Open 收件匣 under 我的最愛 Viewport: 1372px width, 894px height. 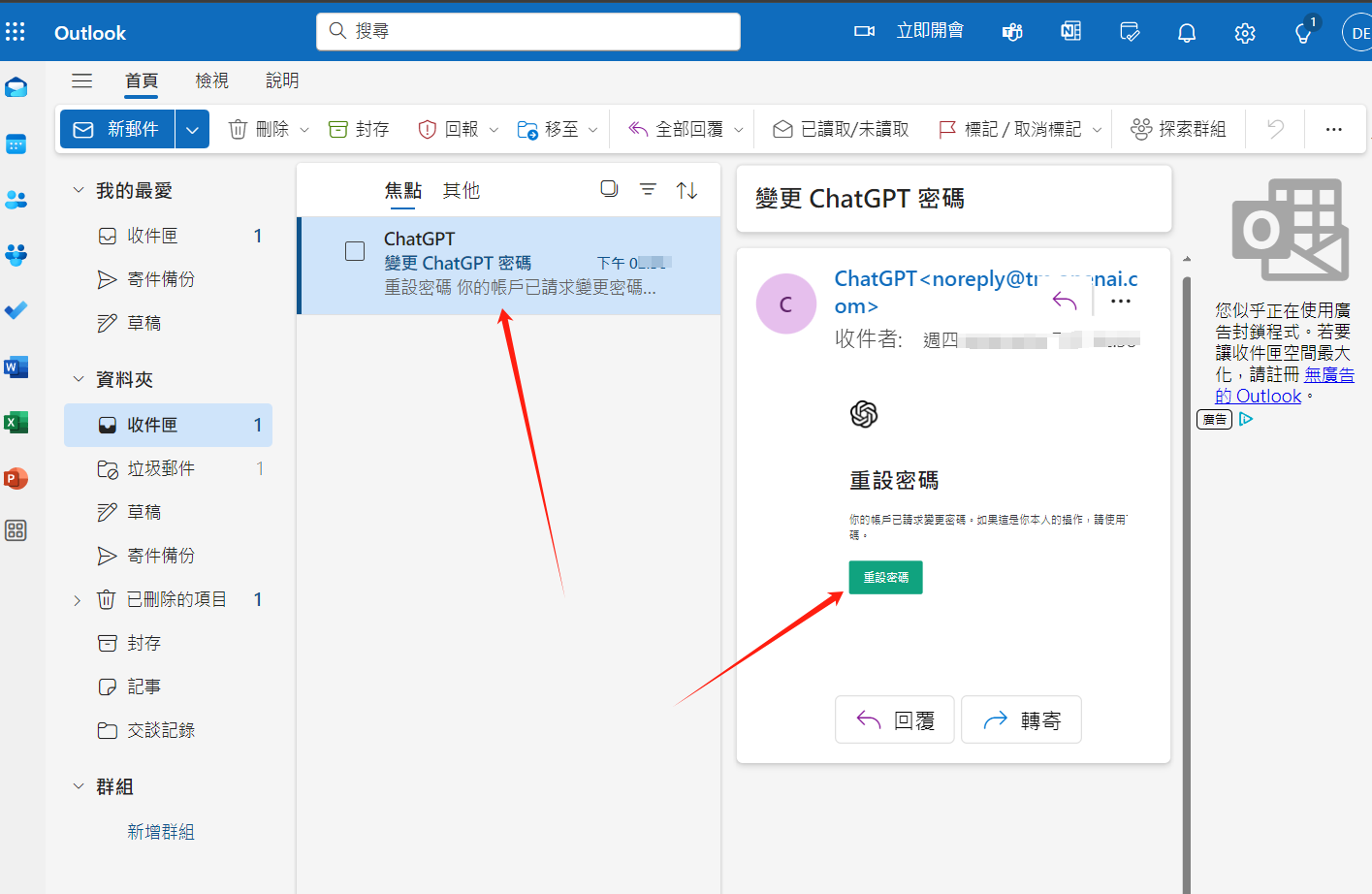tap(169, 236)
